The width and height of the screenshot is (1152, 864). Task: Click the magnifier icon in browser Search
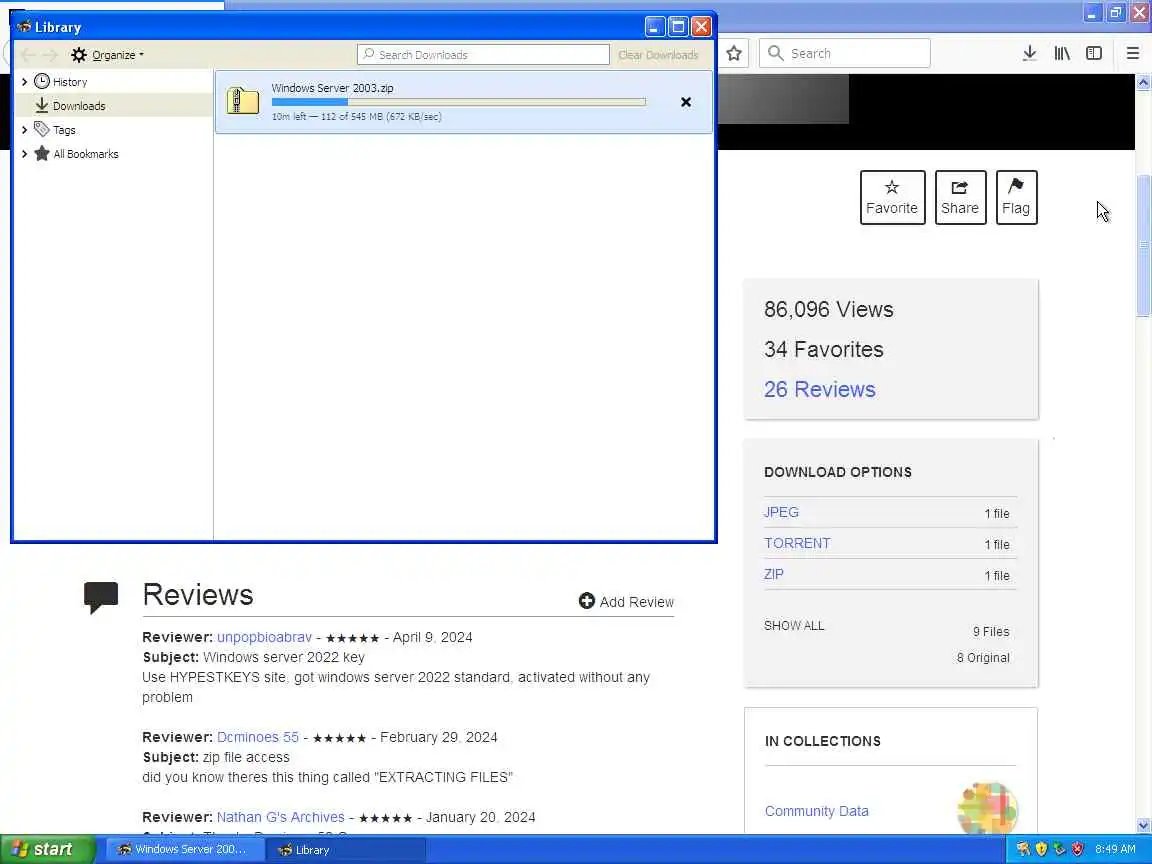tap(775, 53)
